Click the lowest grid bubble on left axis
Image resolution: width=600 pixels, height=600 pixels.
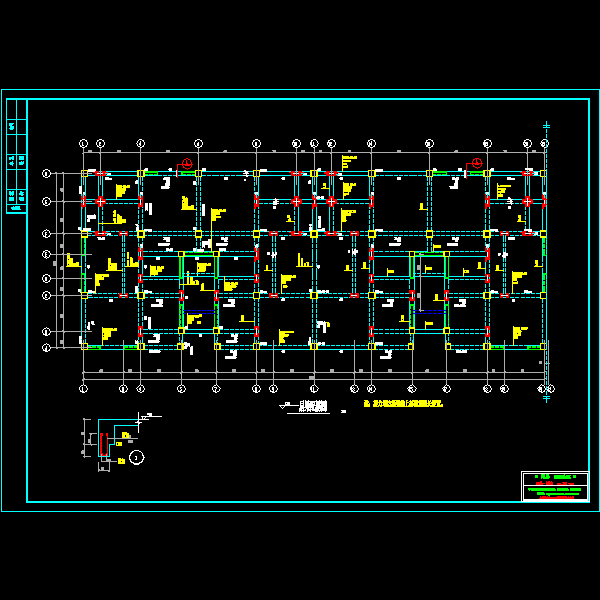47,348
